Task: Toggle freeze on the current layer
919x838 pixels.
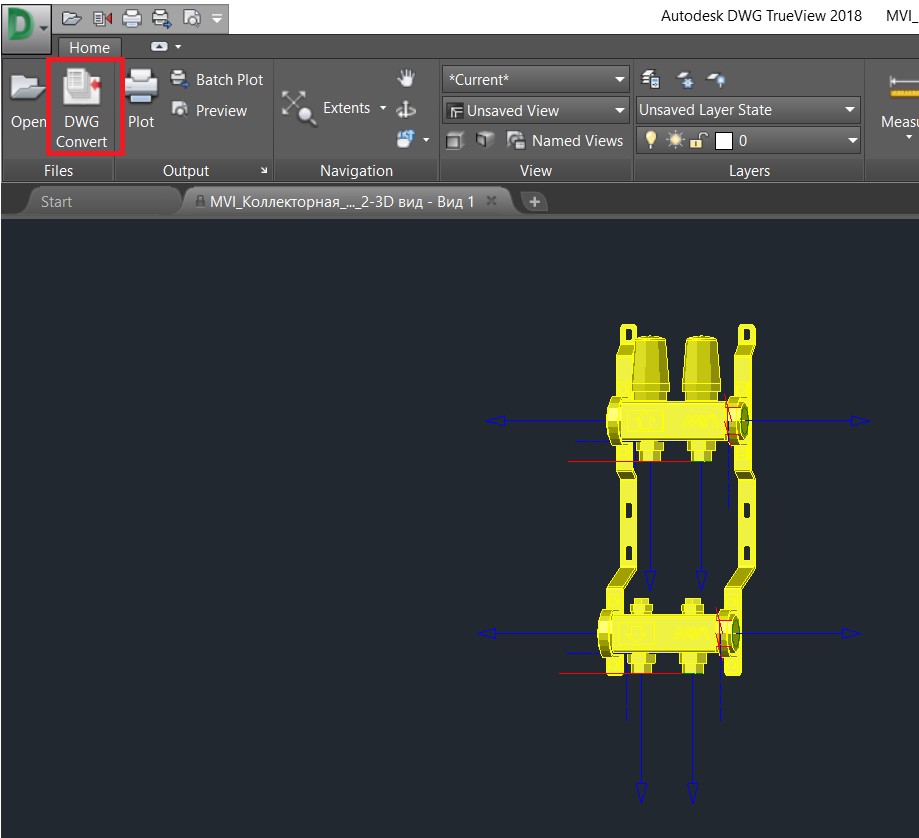Action: point(675,140)
